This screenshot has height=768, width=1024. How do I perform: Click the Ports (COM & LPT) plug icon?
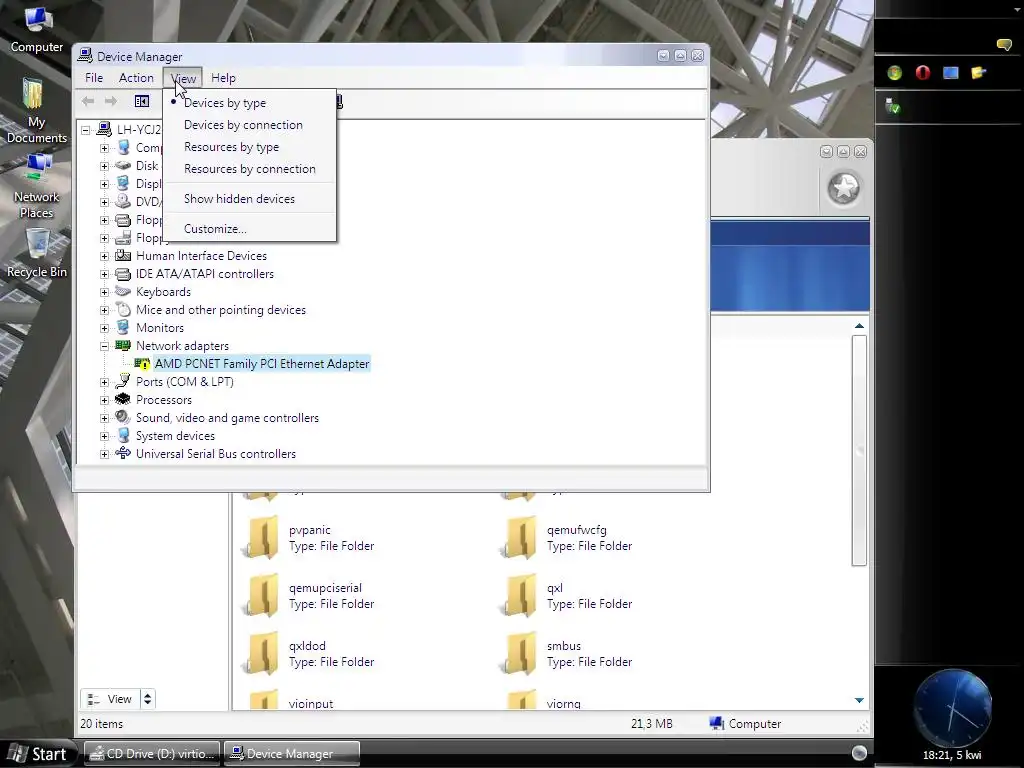(123, 381)
